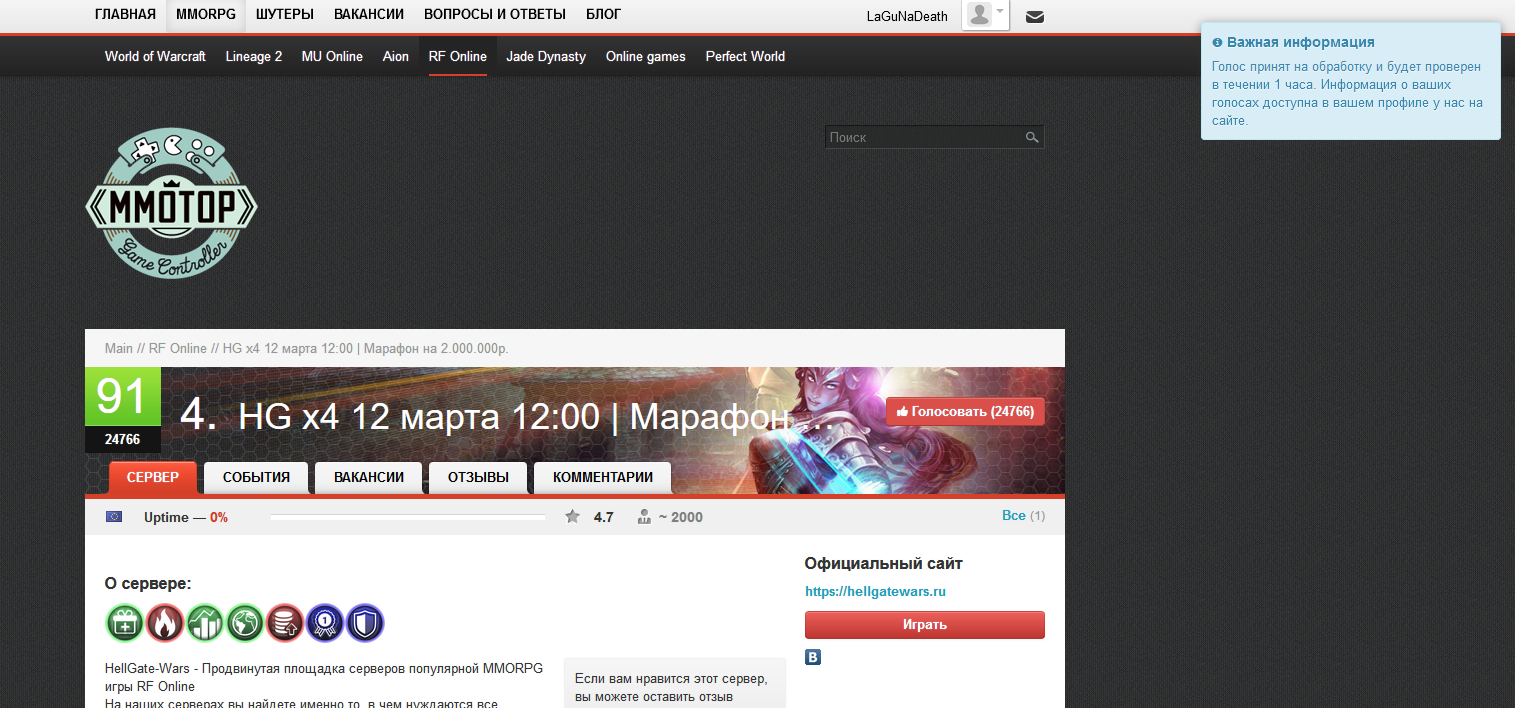The height and width of the screenshot is (708, 1515).
Task: Expand the user avatar dropdown arrow
Action: click(x=1000, y=12)
